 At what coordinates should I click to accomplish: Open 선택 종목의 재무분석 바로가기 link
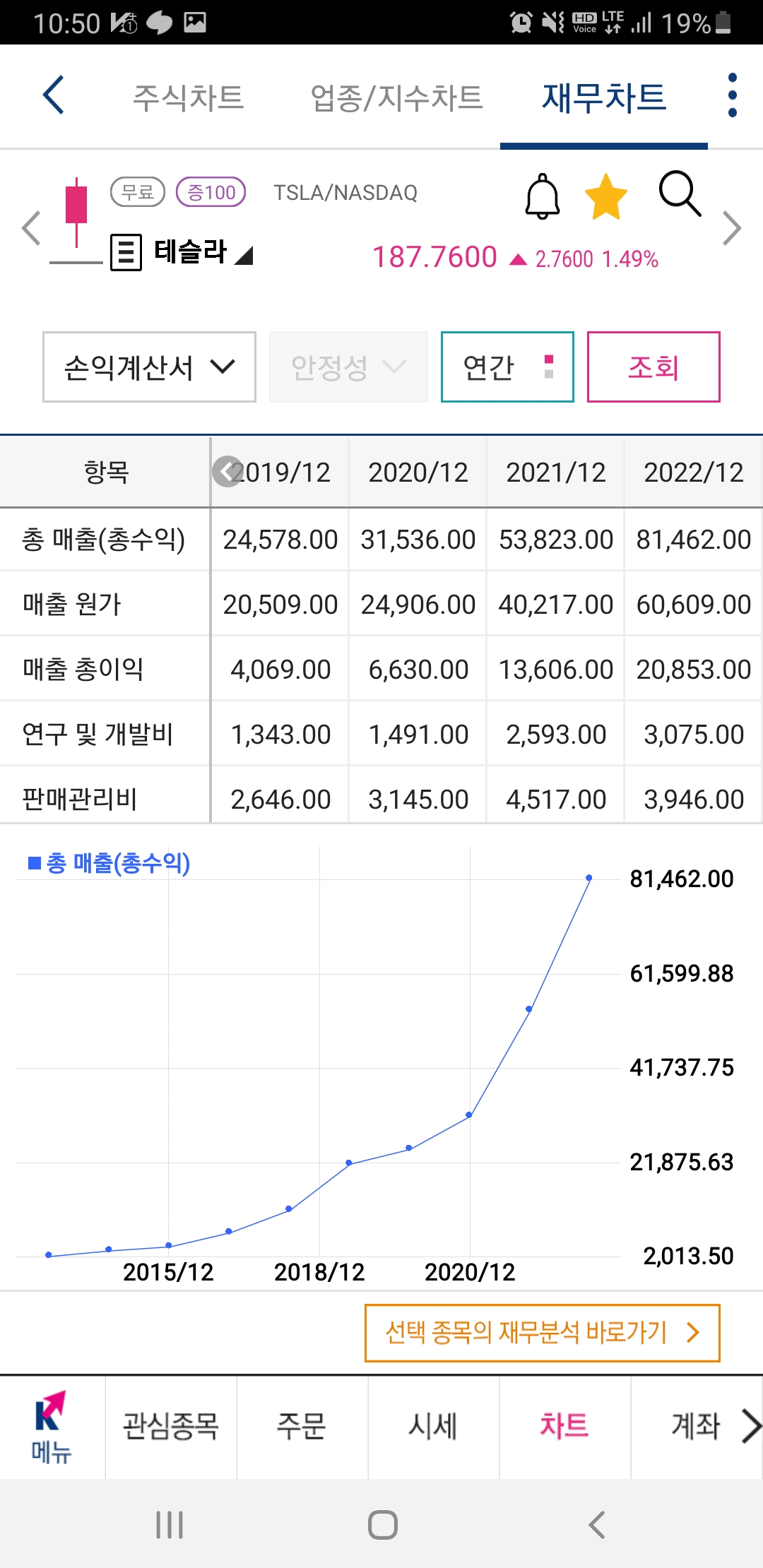coord(543,1333)
